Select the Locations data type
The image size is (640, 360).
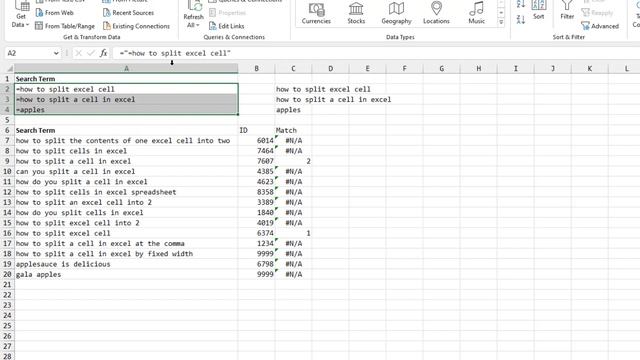coord(436,13)
